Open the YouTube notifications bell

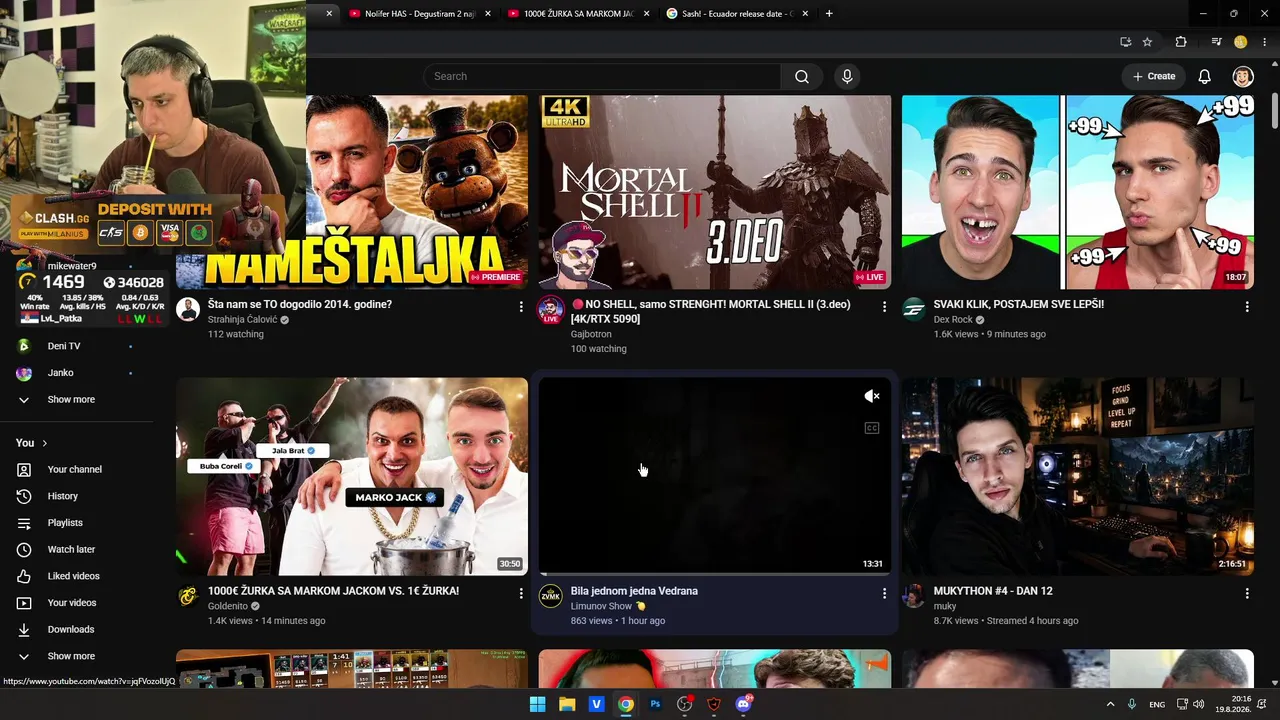click(1205, 76)
